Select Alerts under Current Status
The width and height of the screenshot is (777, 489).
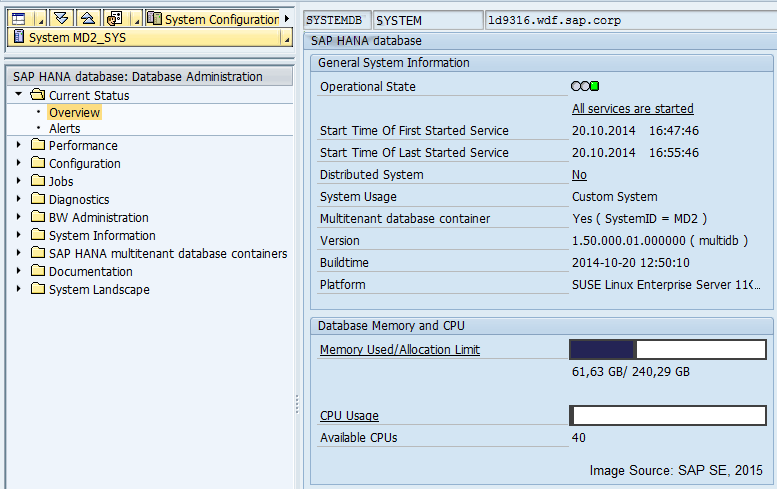pos(64,129)
